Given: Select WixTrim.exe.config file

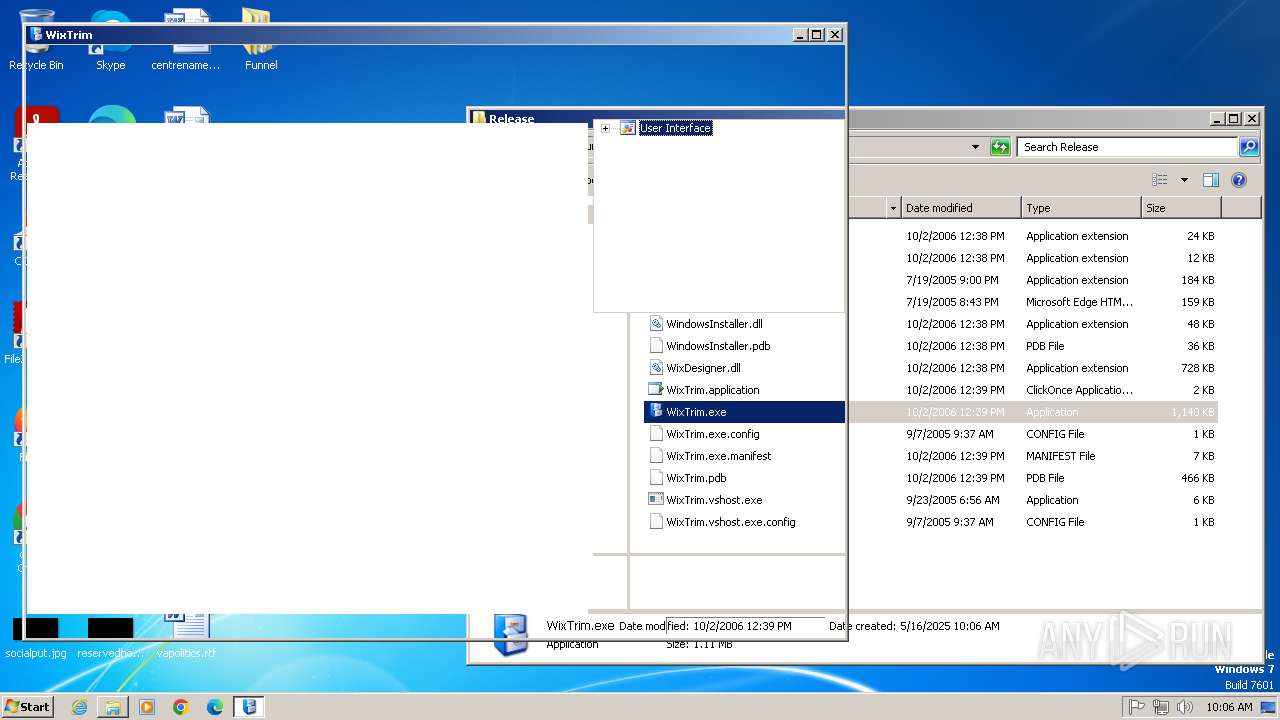Looking at the screenshot, I should (x=713, y=434).
